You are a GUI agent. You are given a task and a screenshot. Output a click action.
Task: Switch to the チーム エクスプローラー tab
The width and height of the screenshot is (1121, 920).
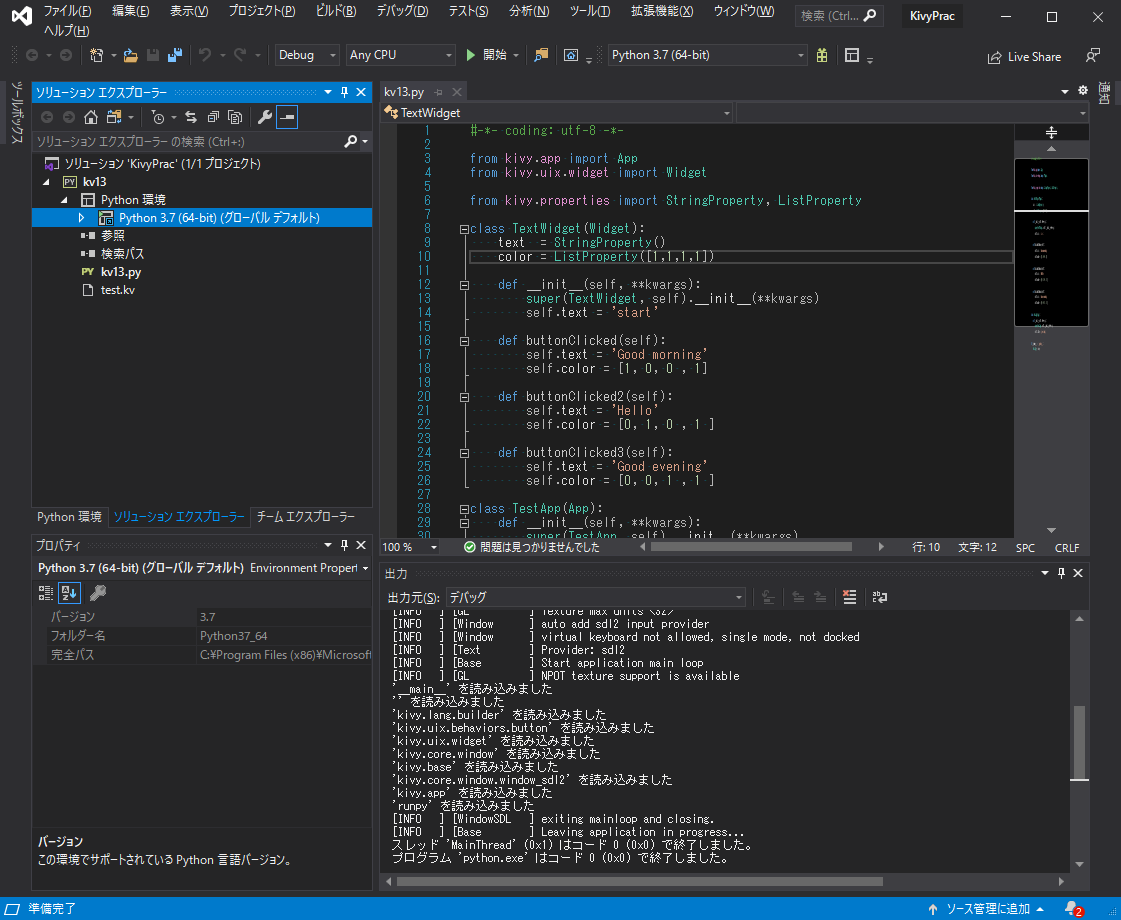[x=305, y=517]
